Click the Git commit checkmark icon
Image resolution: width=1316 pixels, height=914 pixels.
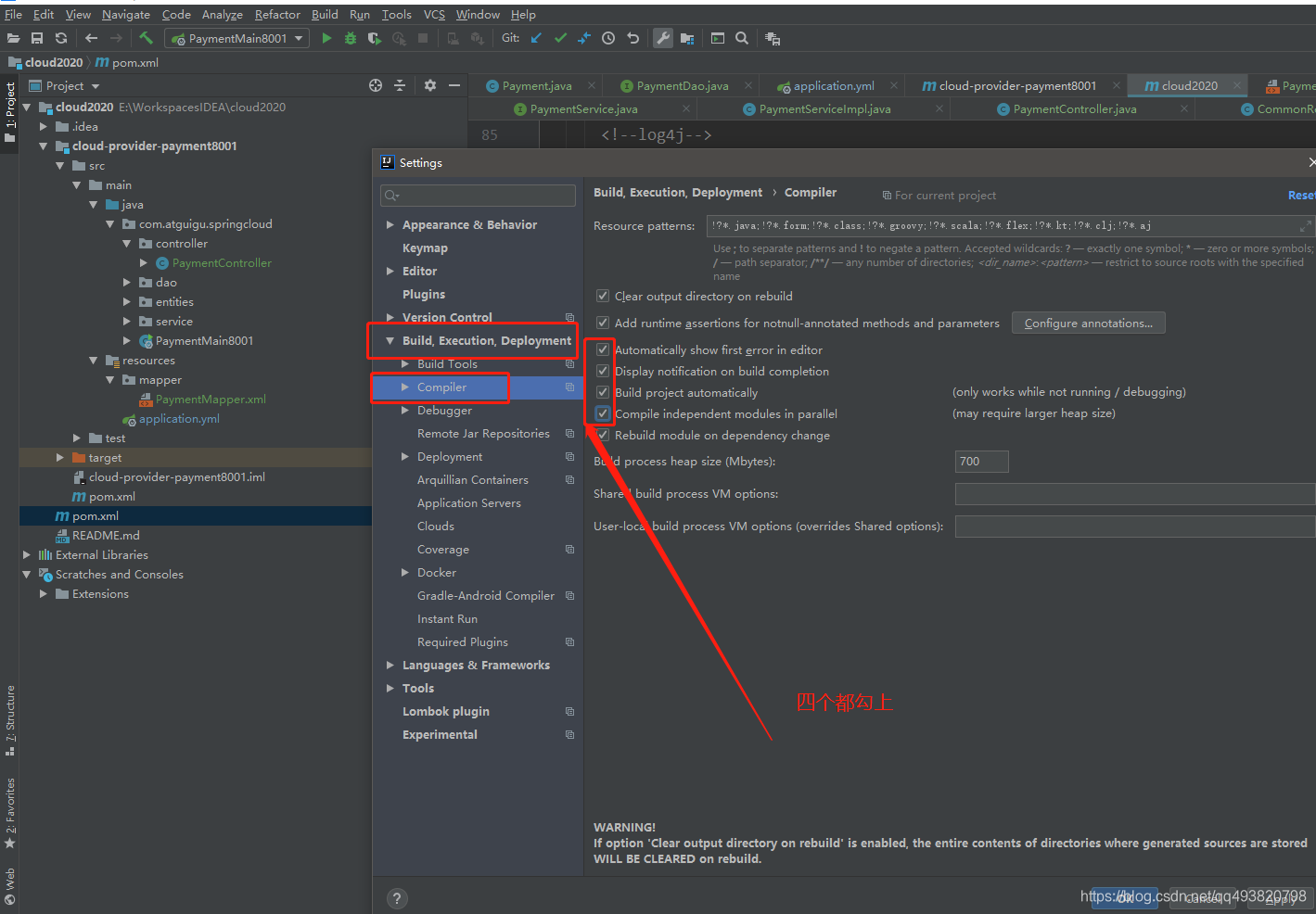click(x=558, y=38)
